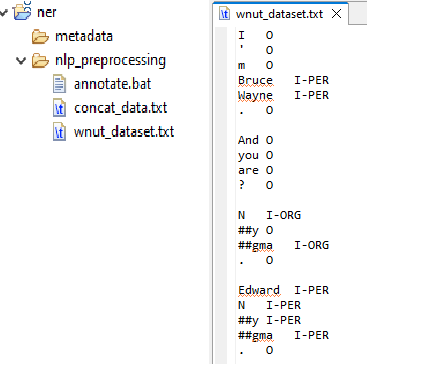Click the annotate.bat file icon
This screenshot has height=366, width=434.
pos(59,84)
